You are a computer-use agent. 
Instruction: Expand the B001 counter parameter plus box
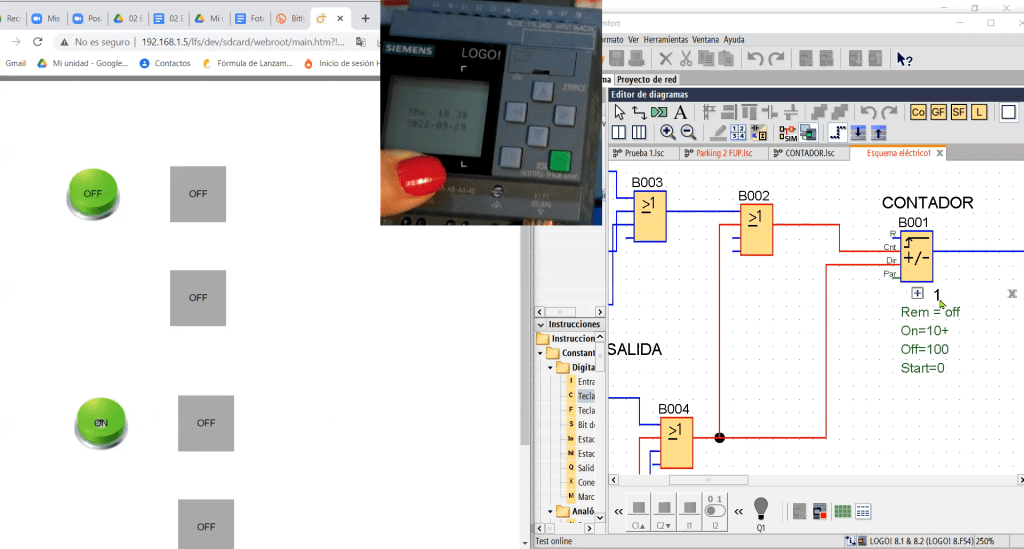(917, 293)
